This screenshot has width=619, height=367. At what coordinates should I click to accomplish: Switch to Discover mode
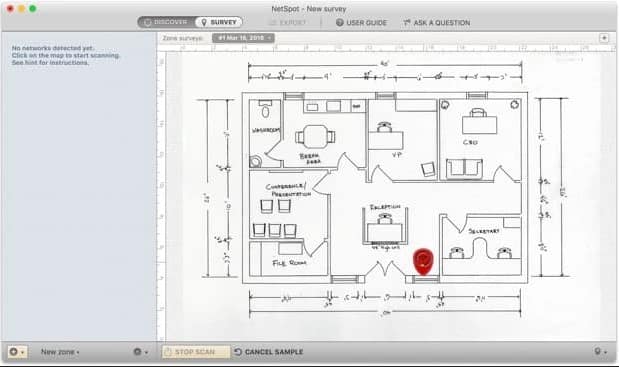click(x=166, y=22)
